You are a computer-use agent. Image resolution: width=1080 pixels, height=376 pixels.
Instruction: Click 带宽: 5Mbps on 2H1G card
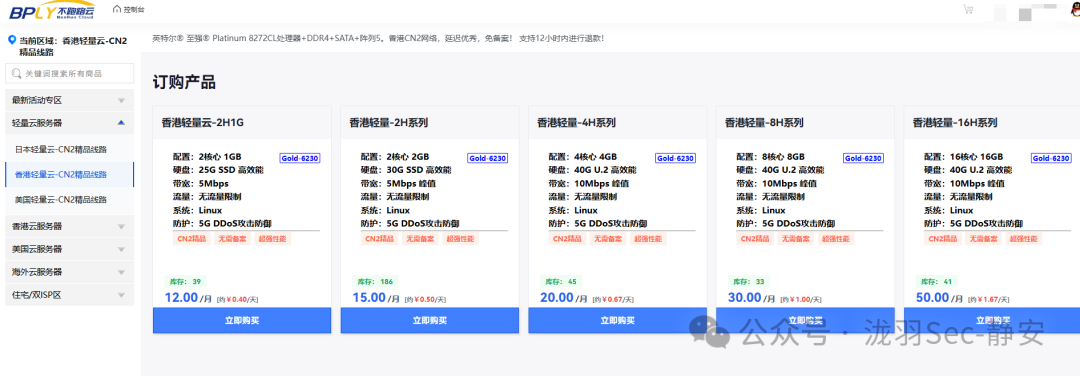(x=201, y=184)
